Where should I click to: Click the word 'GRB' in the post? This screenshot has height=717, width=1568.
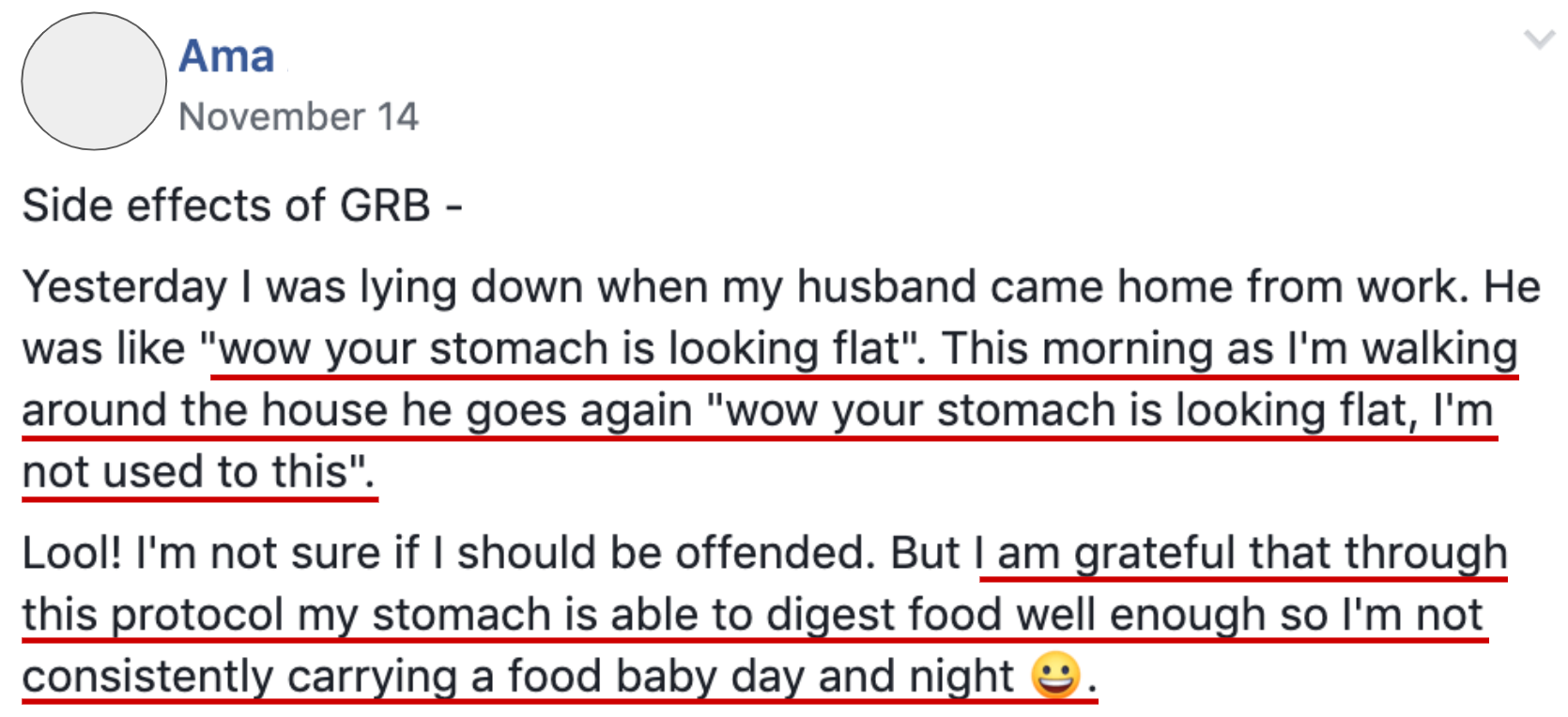385,205
